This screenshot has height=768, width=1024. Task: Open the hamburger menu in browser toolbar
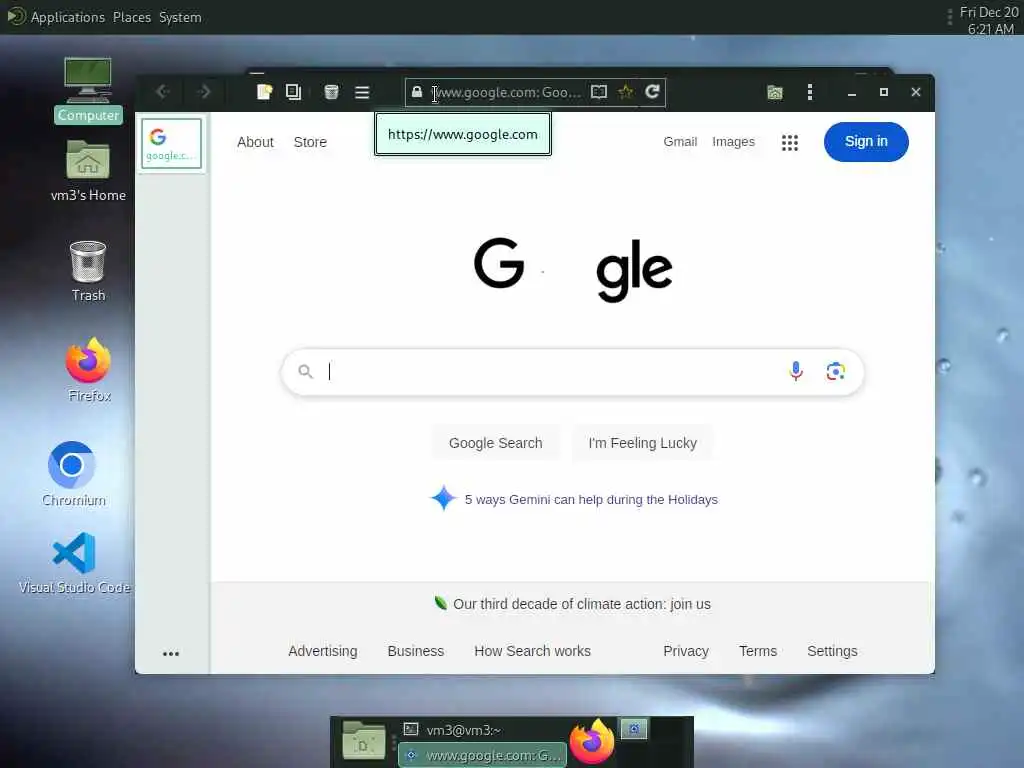click(x=362, y=92)
